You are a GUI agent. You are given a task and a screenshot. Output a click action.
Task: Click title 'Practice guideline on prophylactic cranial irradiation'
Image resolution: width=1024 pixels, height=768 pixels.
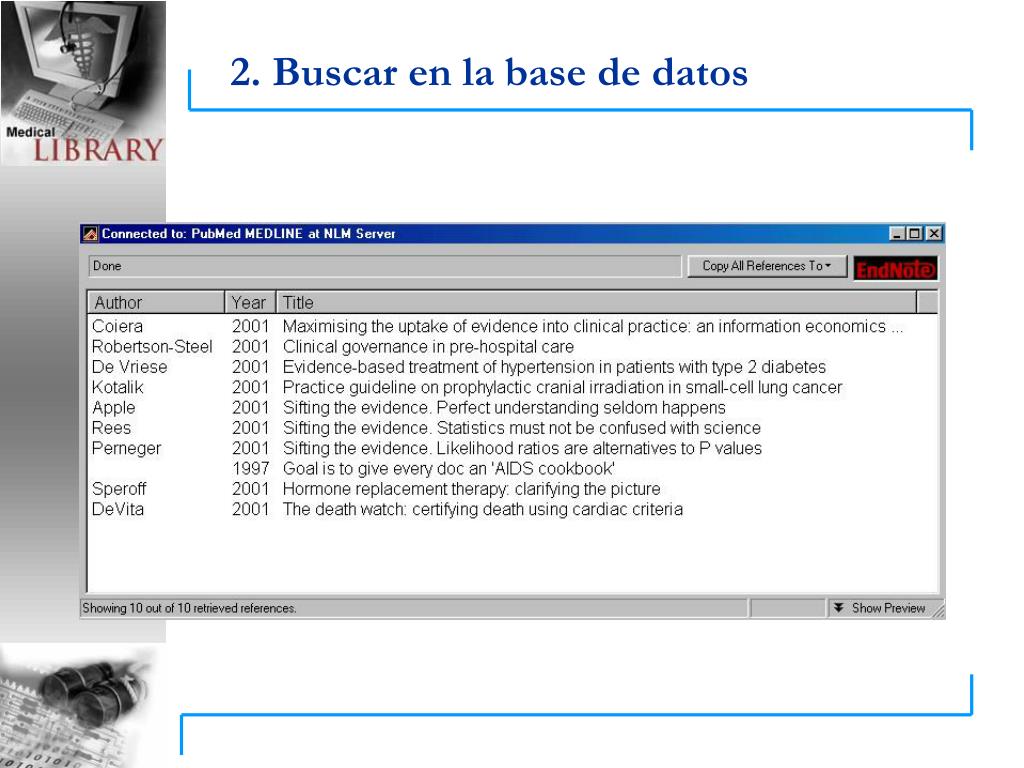tap(562, 387)
